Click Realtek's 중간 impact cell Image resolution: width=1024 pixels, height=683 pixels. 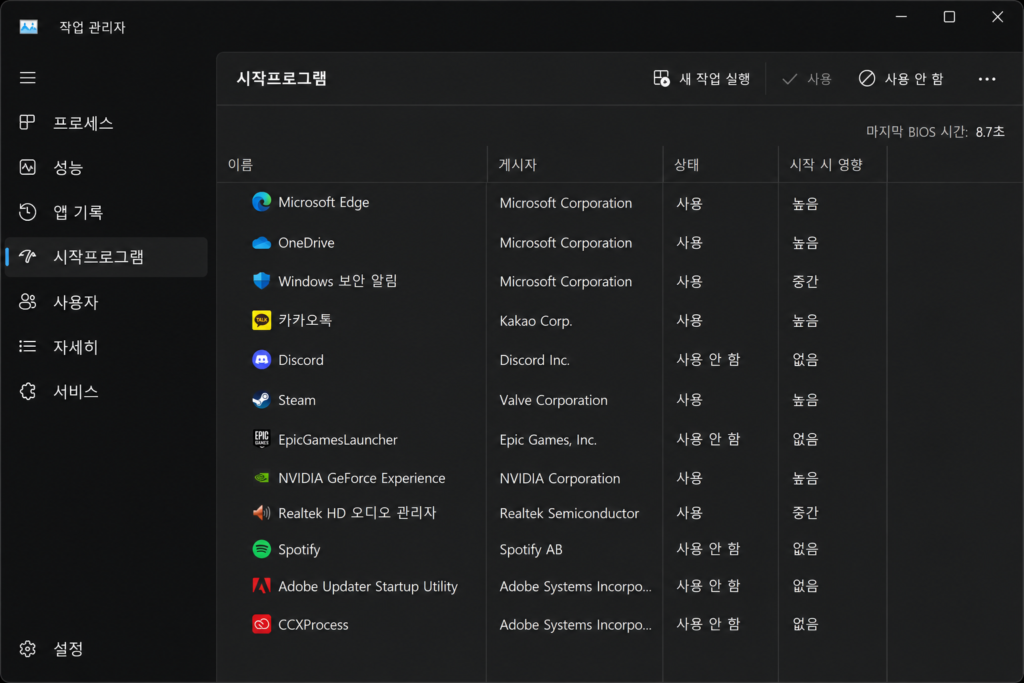pyautogui.click(x=805, y=513)
